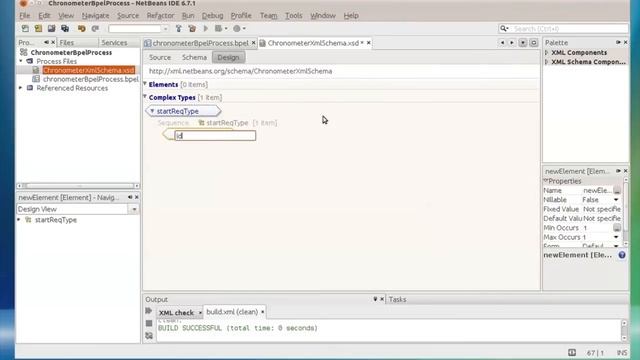Switch to the Files panel tab
The image size is (640, 360).
coord(67,42)
